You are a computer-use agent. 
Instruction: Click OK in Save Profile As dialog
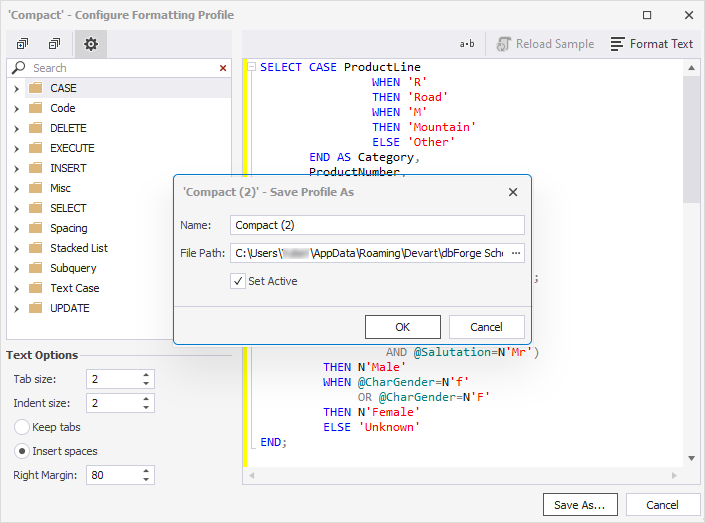pos(402,327)
